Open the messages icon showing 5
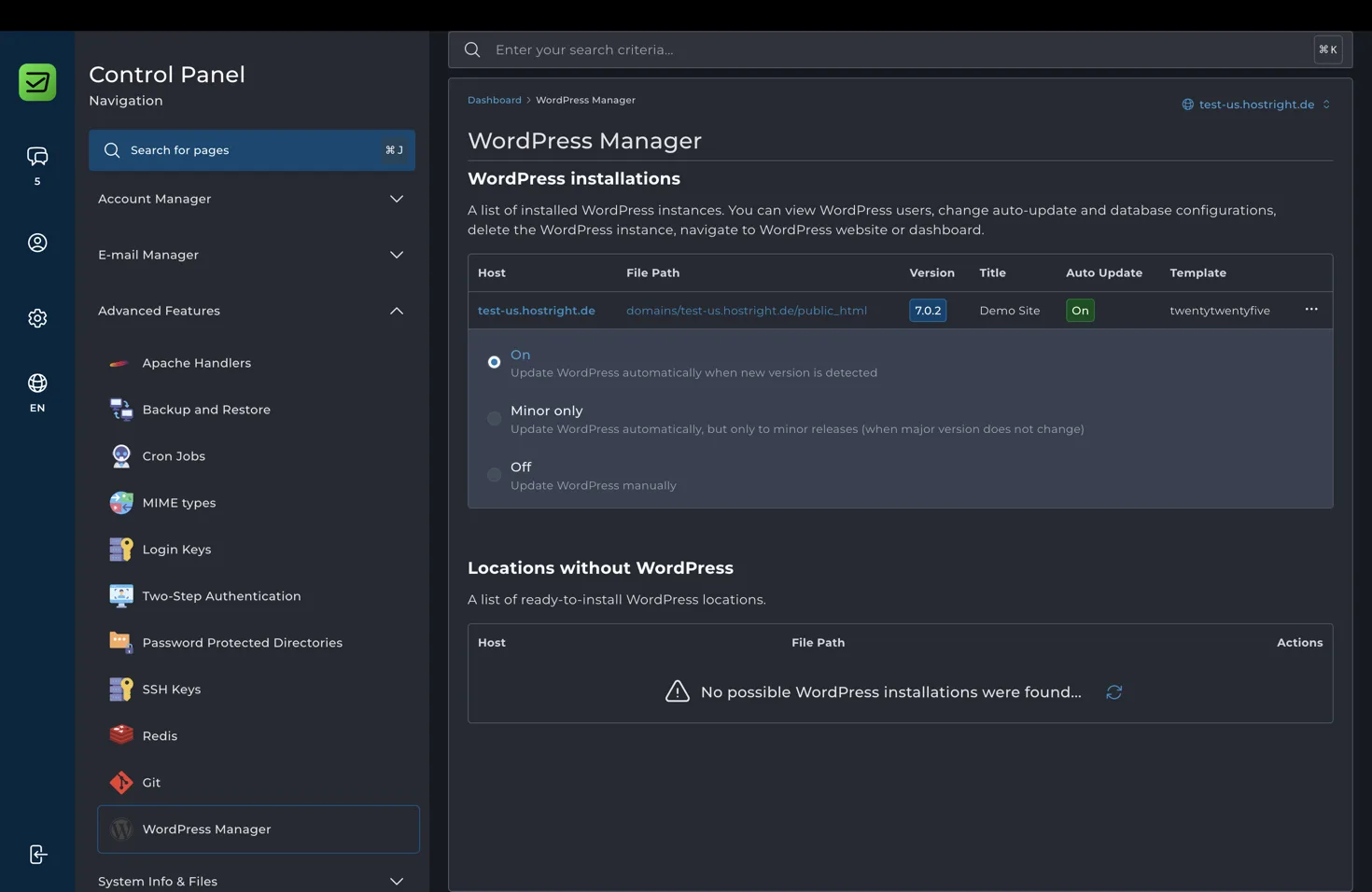 [x=37, y=156]
